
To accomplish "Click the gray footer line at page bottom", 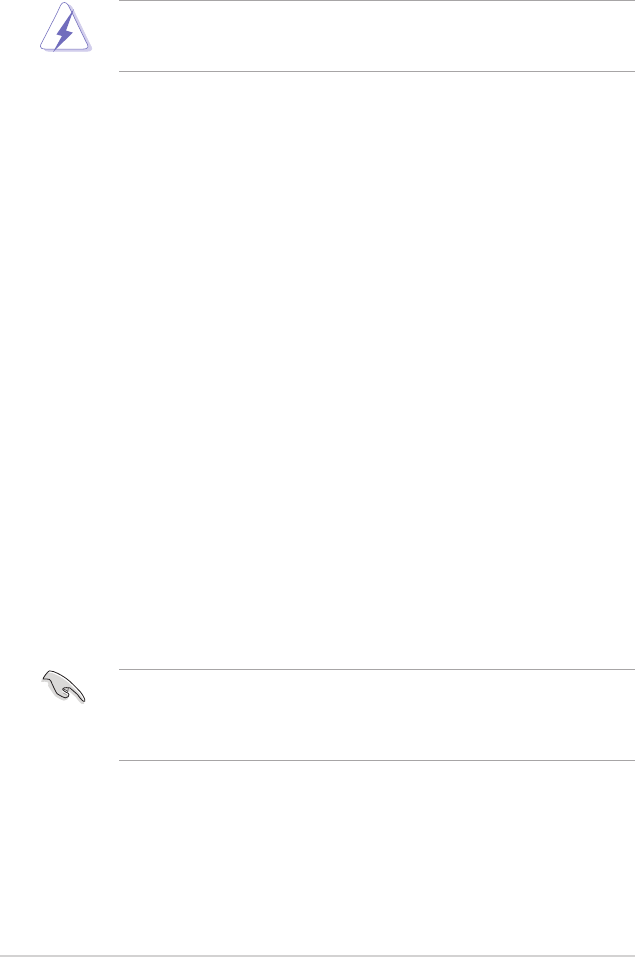I will coord(318,955).
